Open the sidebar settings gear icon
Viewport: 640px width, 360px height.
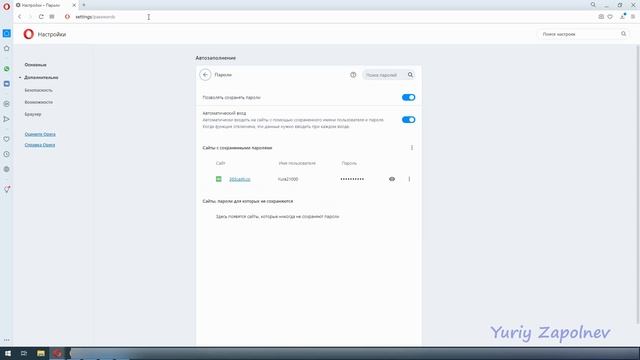click(7, 169)
